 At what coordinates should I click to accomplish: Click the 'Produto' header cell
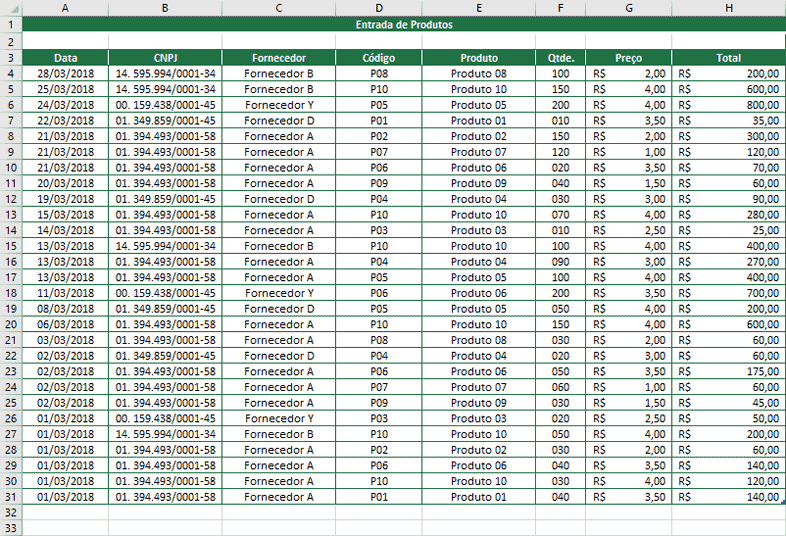click(x=479, y=58)
